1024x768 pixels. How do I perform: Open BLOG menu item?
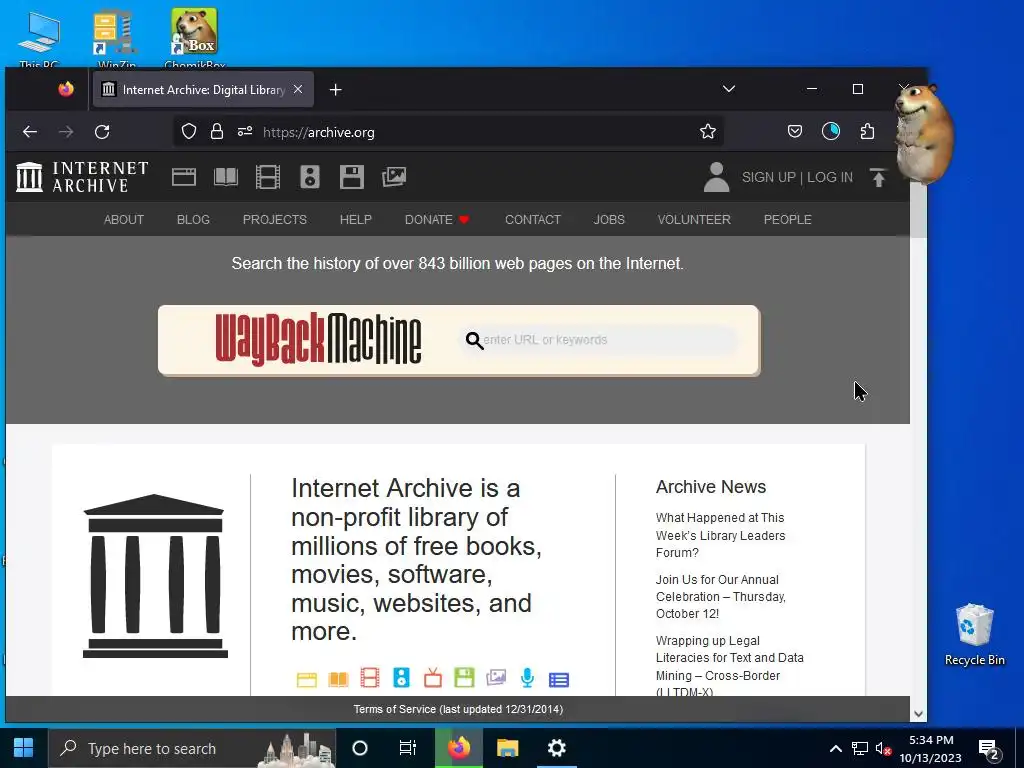(193, 219)
